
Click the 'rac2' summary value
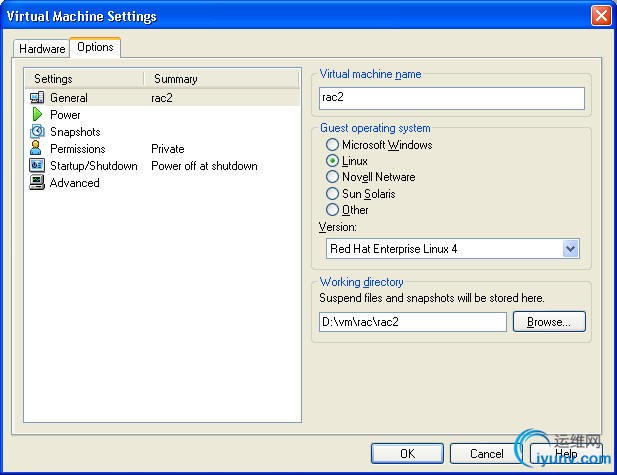[x=162, y=98]
